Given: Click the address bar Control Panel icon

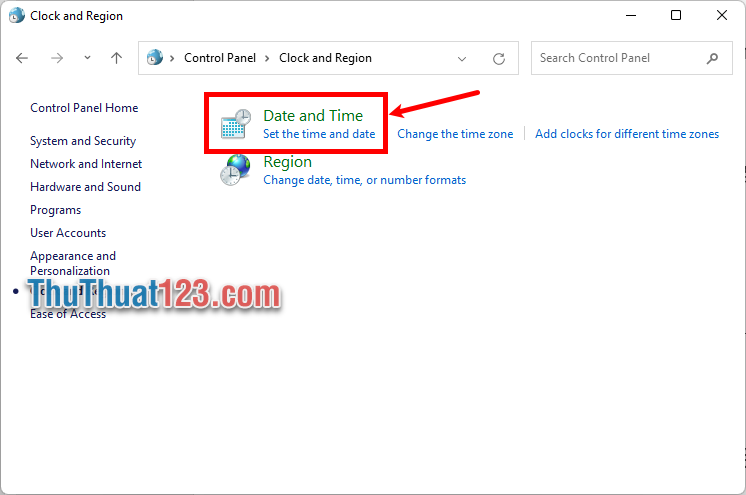Looking at the screenshot, I should 155,58.
